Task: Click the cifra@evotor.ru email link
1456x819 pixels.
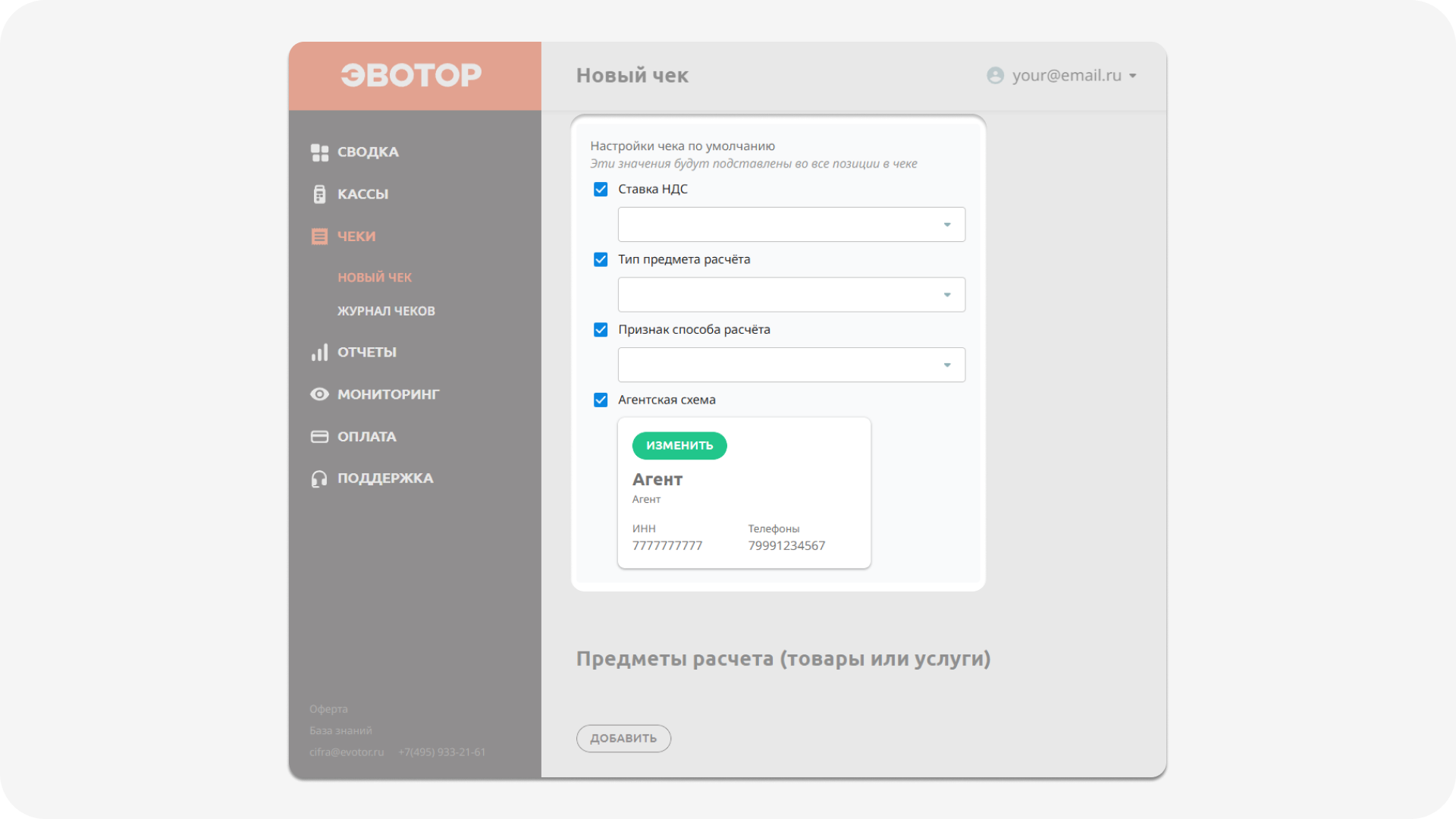Action: [x=347, y=752]
